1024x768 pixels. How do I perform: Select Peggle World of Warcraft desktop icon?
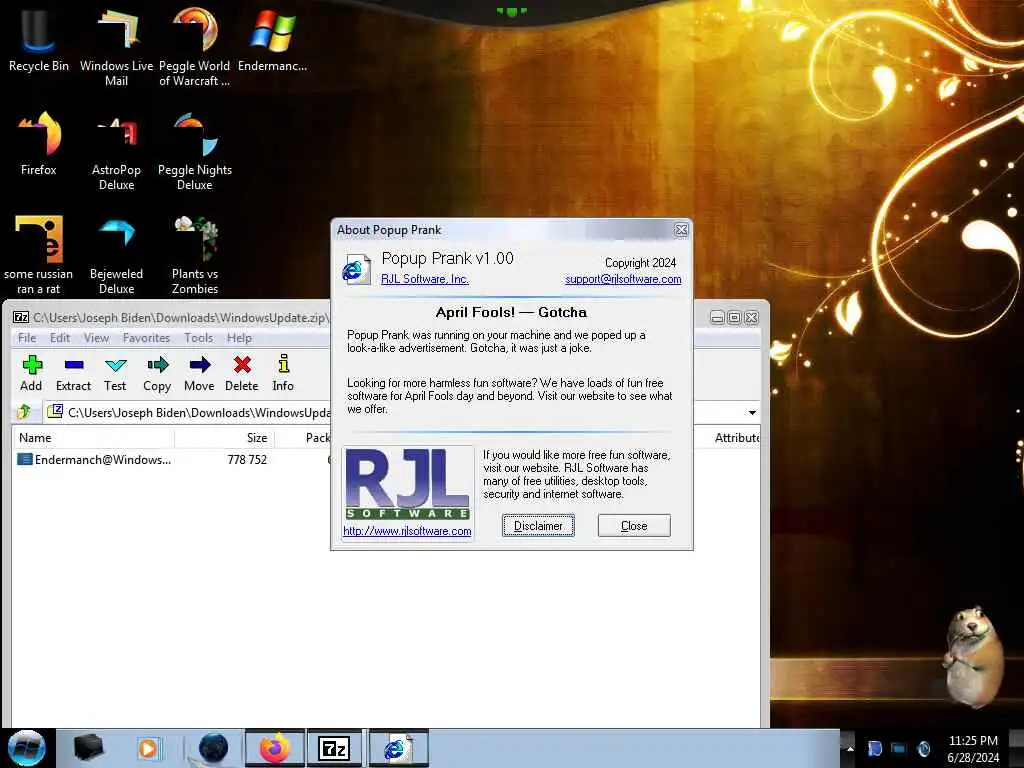coord(195,46)
